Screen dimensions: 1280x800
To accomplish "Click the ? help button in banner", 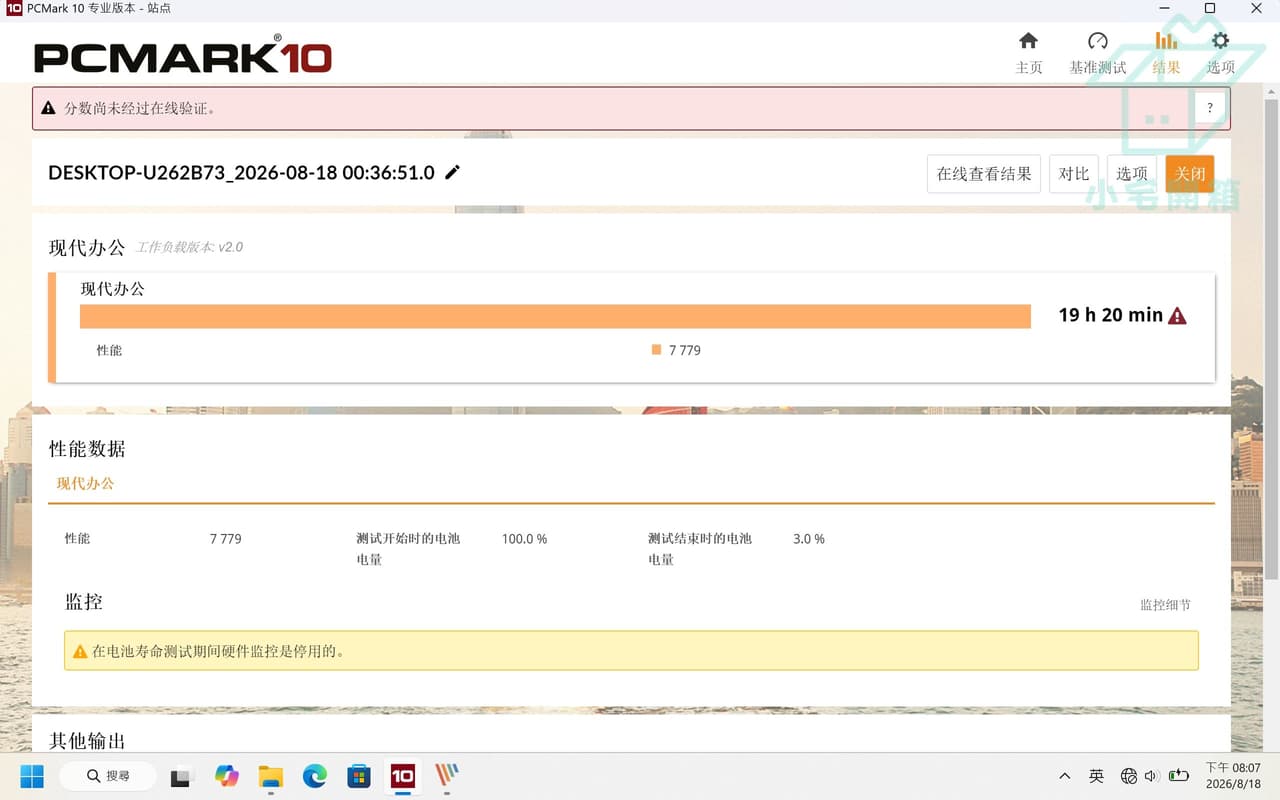I will point(1210,108).
